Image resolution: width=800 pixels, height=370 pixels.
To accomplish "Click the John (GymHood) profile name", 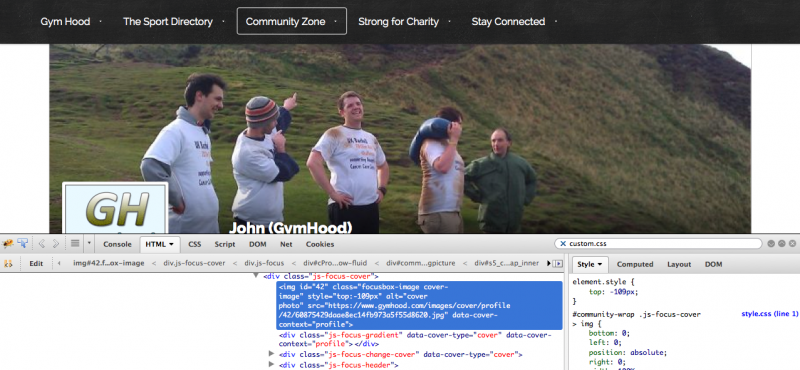I will 290,227.
